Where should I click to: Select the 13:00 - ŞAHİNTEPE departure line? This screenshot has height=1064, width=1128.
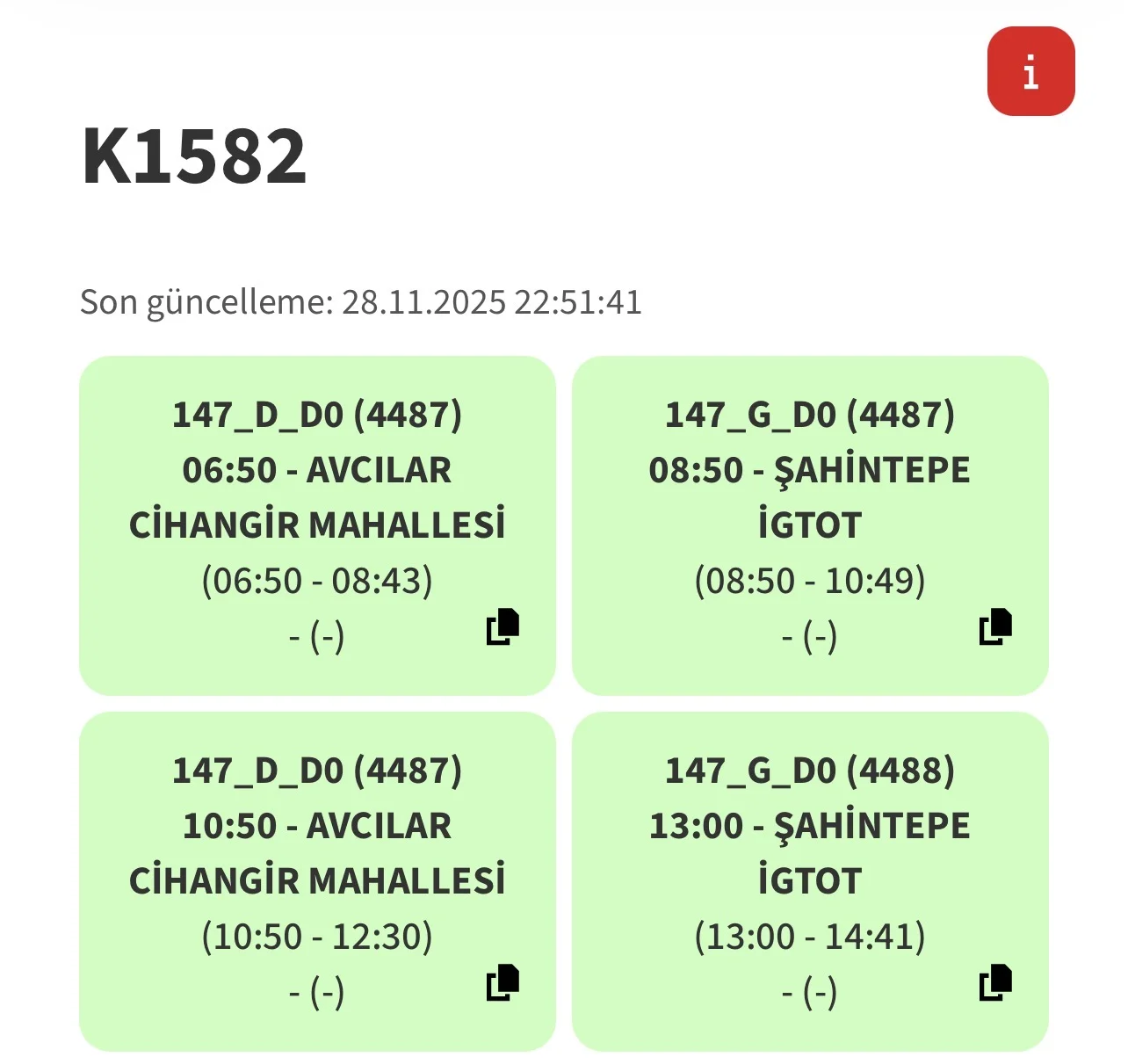[809, 826]
